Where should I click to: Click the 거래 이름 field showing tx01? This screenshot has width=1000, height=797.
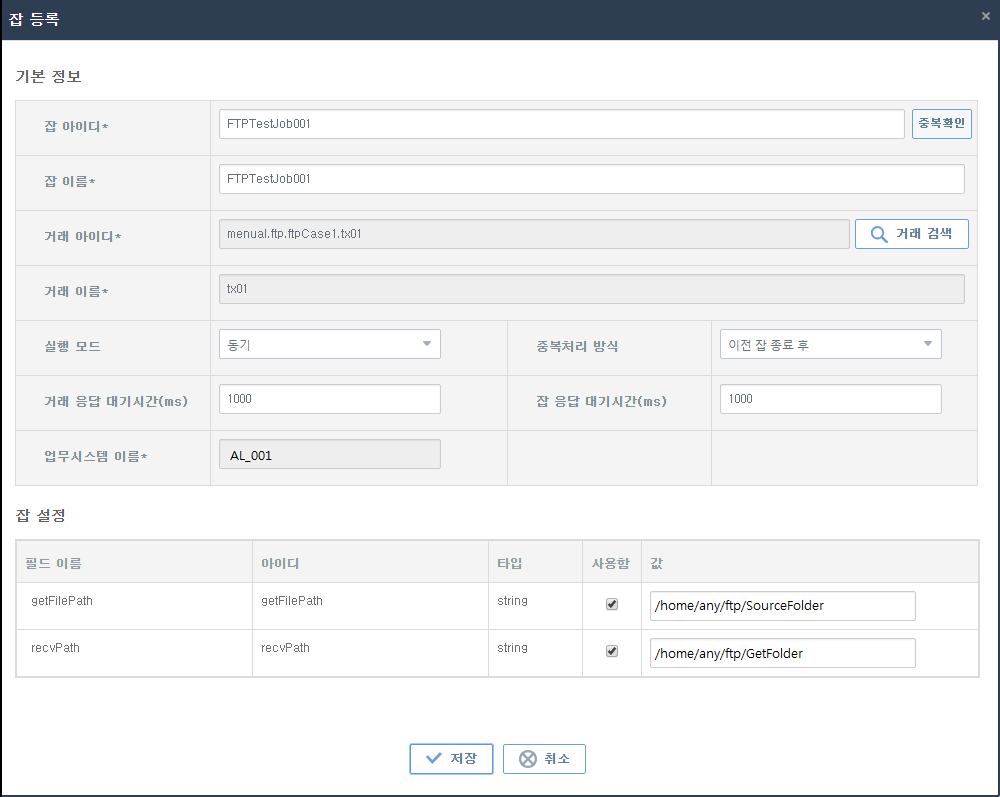click(591, 289)
